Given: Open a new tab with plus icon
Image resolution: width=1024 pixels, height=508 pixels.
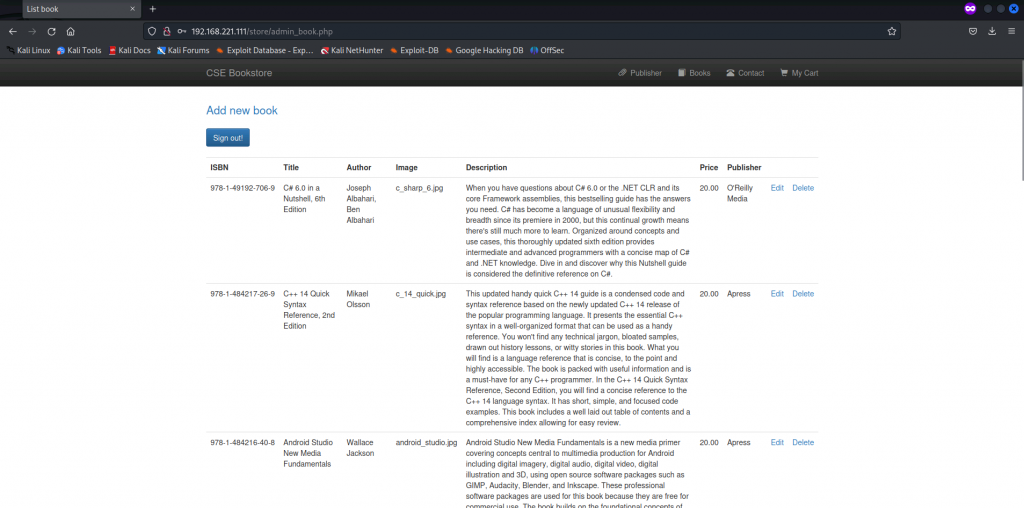Looking at the screenshot, I should [x=153, y=9].
